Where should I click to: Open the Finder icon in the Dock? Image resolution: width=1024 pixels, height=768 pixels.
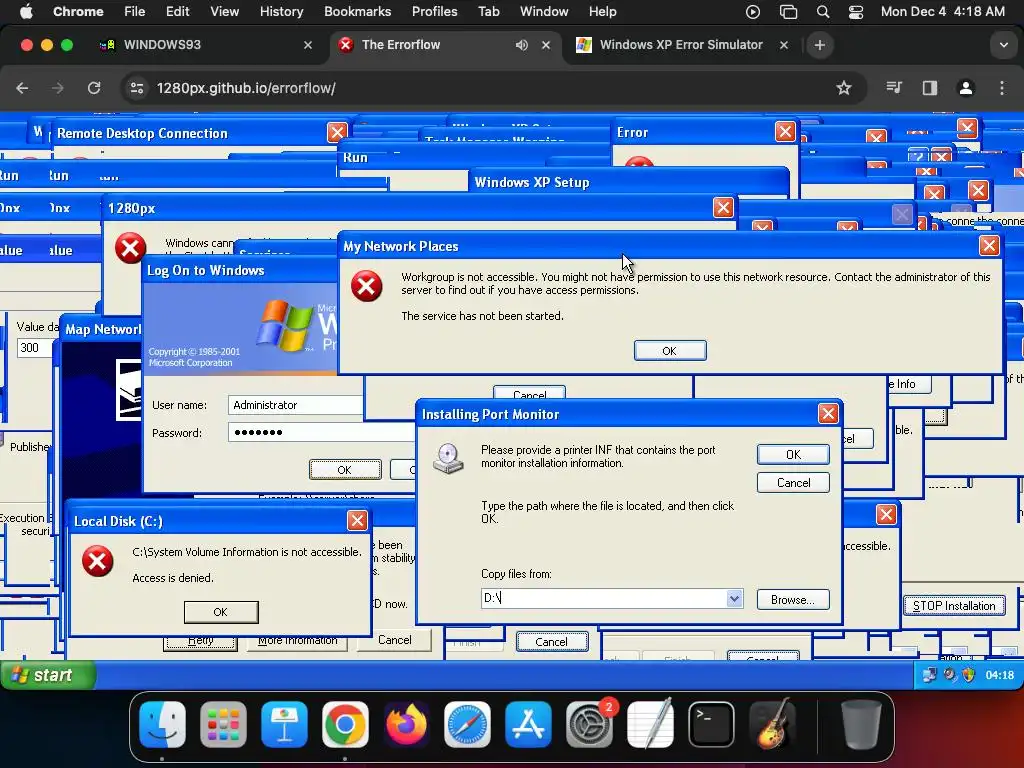pyautogui.click(x=163, y=724)
